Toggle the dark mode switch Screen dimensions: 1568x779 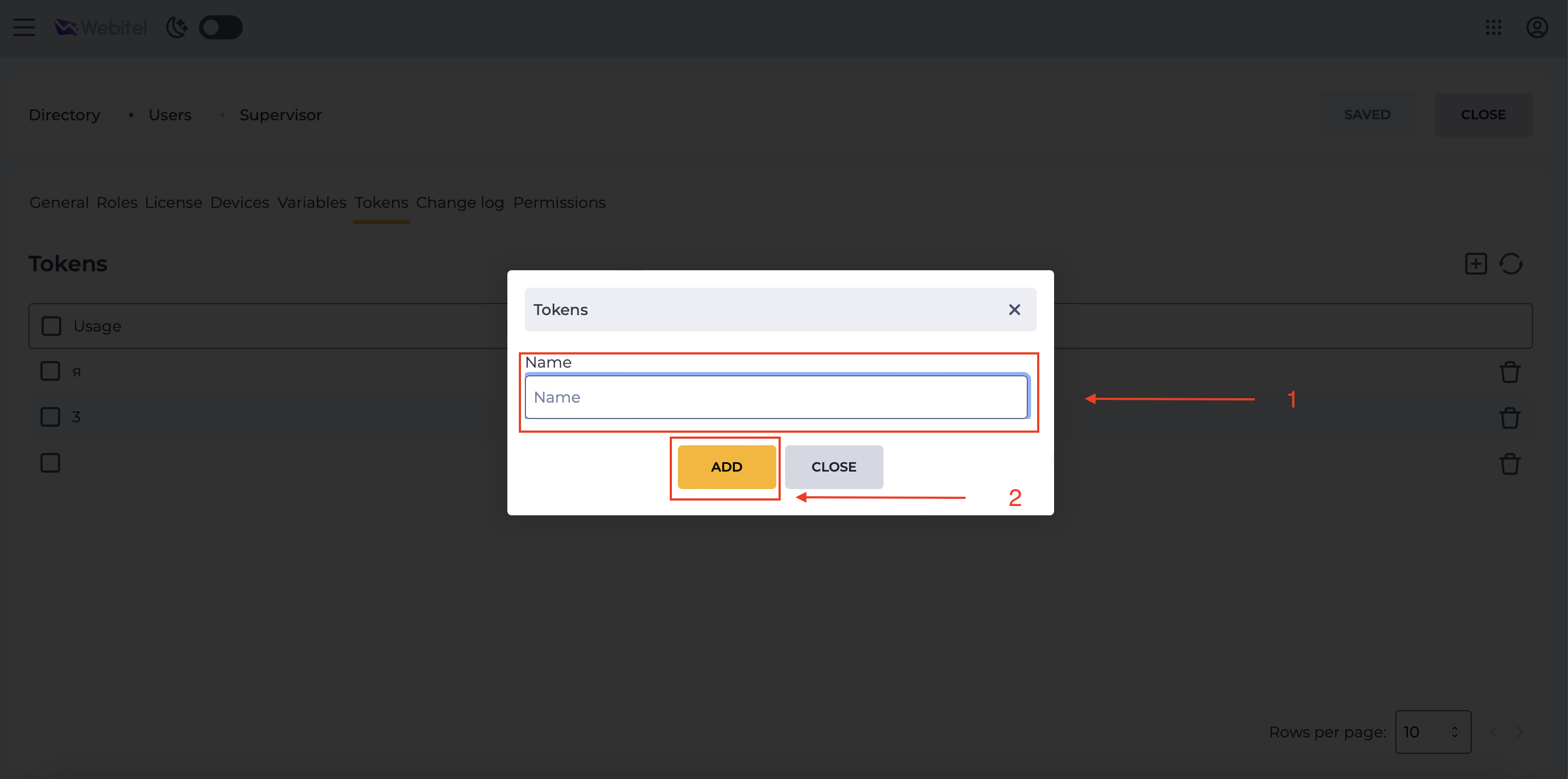(220, 27)
